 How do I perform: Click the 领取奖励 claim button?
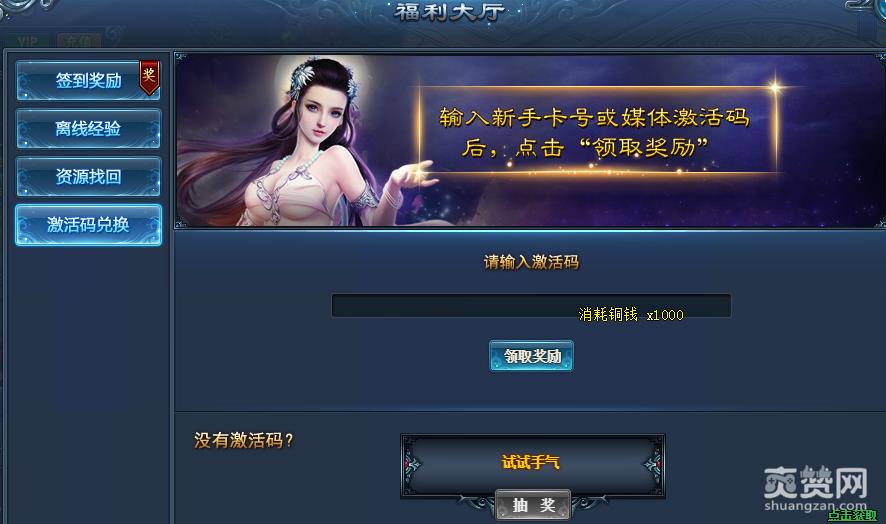click(531, 356)
